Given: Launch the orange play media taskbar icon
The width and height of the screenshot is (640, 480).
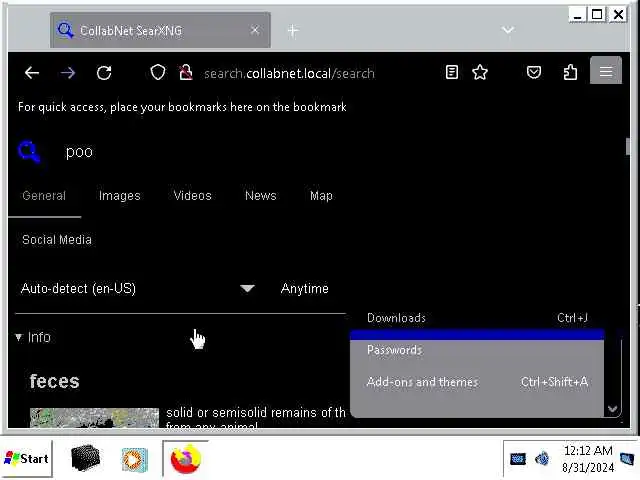Looking at the screenshot, I should click(x=134, y=460).
